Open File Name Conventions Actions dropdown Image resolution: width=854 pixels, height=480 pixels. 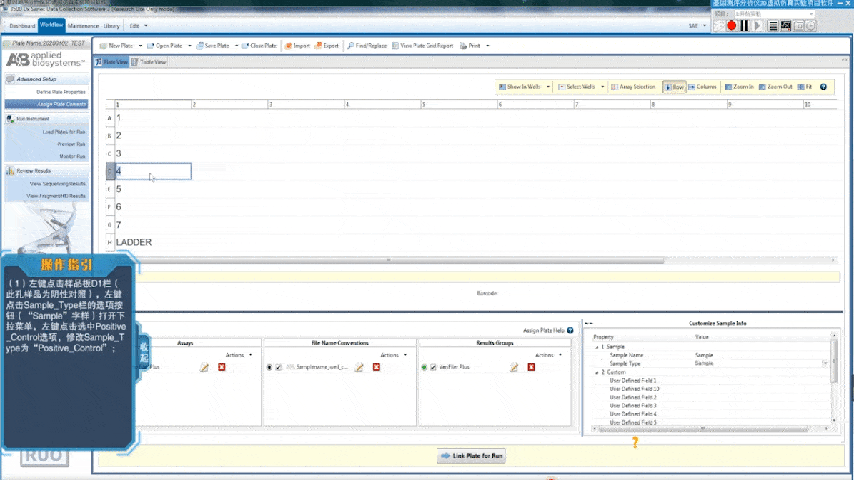point(394,355)
